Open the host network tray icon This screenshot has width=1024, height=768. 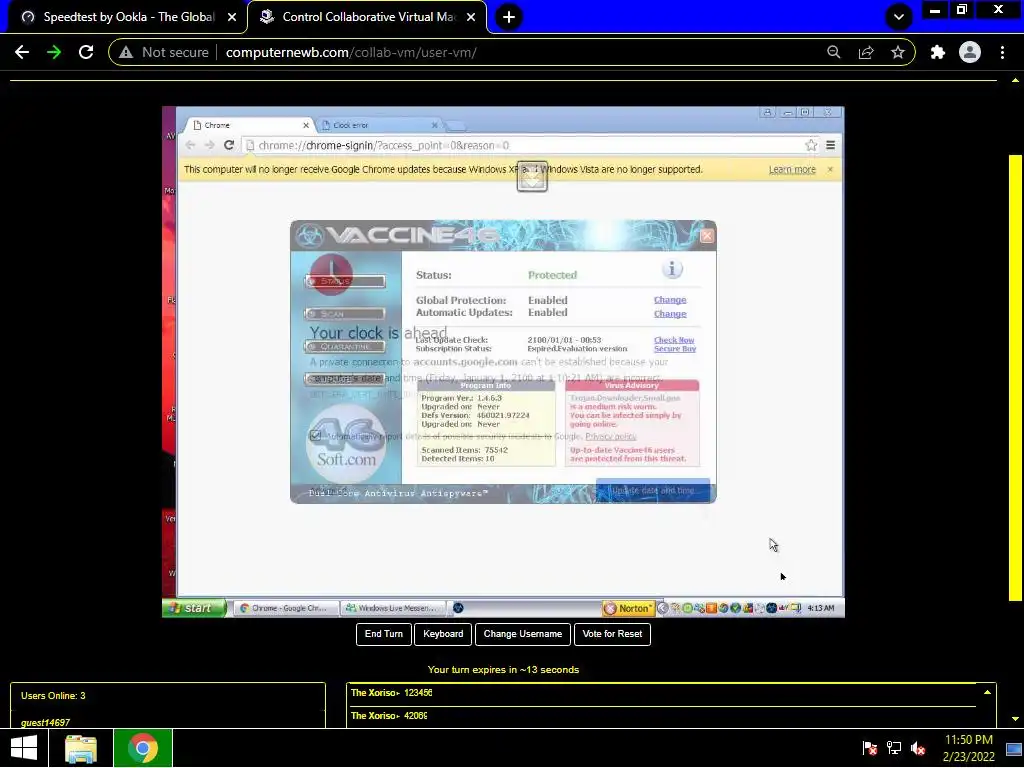pyautogui.click(x=893, y=748)
